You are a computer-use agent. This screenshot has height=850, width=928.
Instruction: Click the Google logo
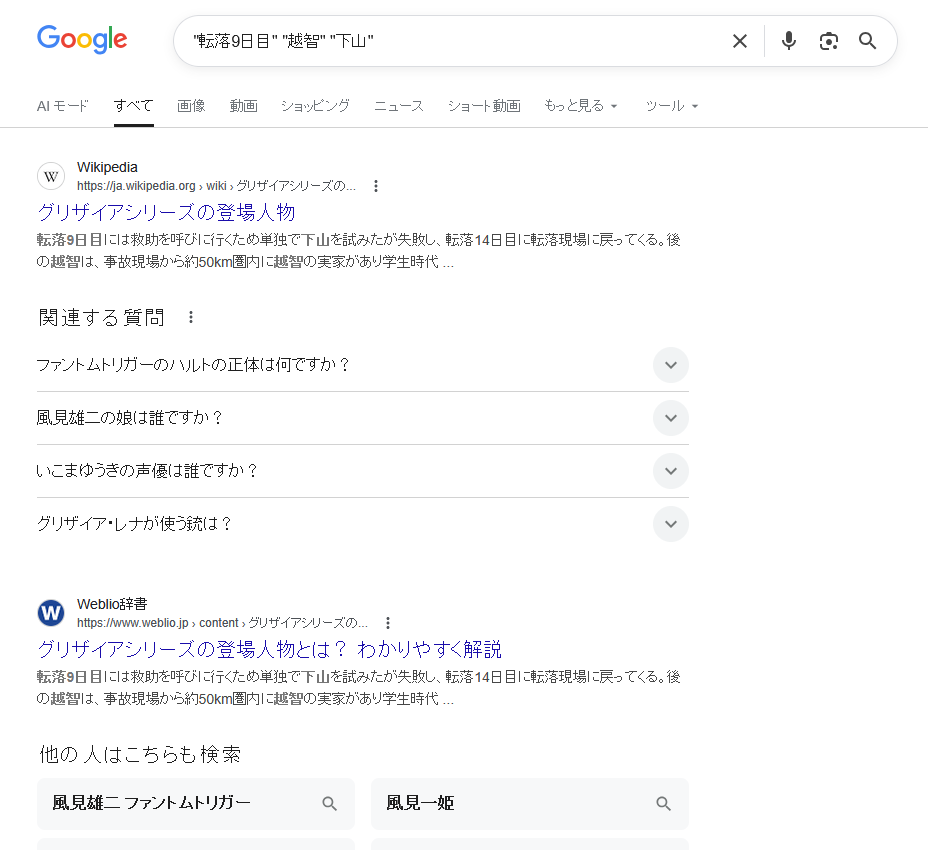click(82, 40)
